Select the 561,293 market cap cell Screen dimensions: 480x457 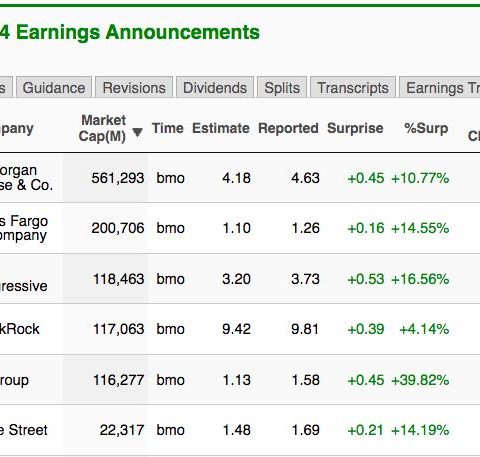click(x=118, y=178)
